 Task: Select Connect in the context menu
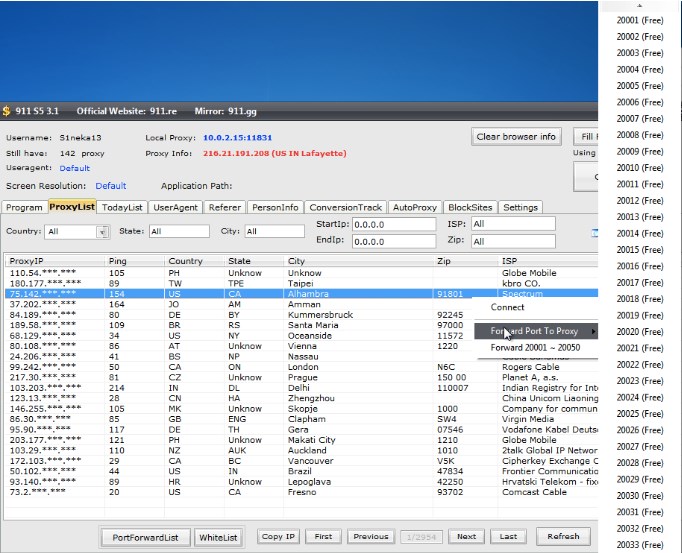[507, 308]
